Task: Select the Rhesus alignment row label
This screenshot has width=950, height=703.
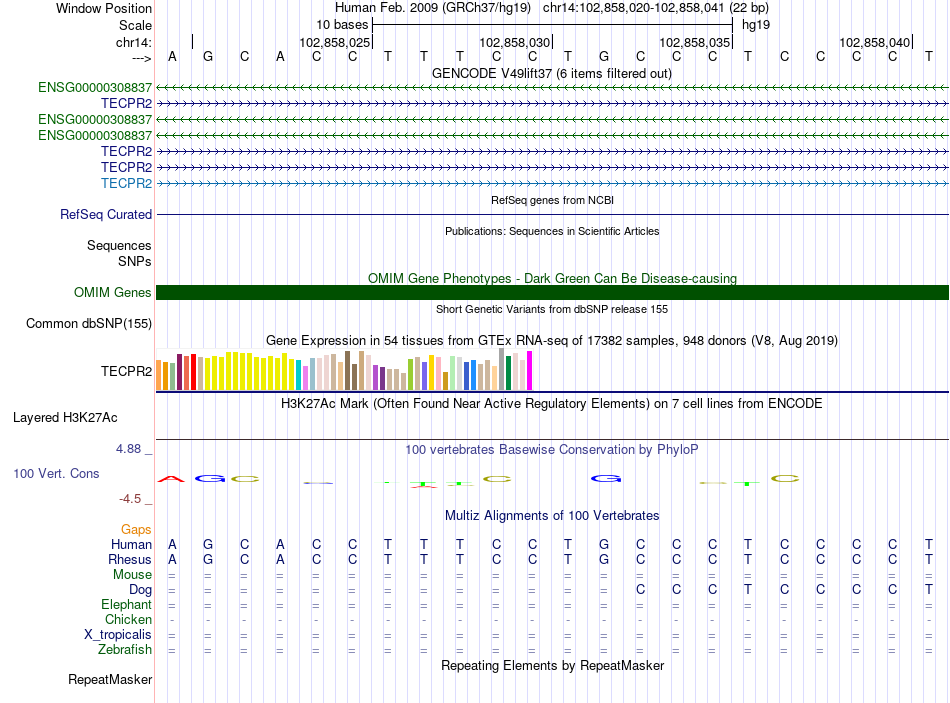Action: click(130, 559)
